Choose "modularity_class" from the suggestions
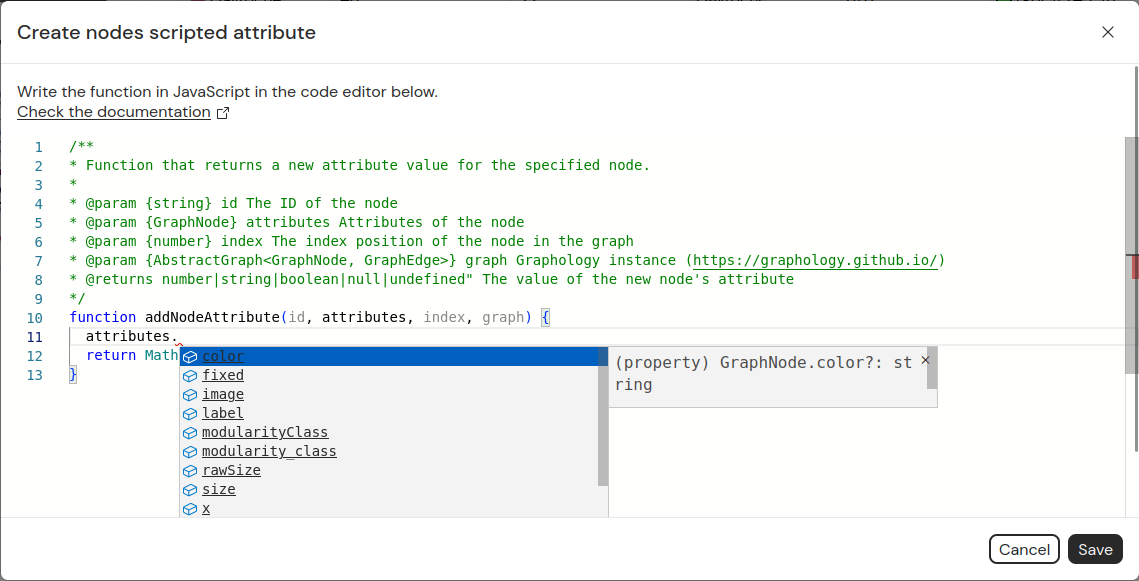This screenshot has height=581, width=1139. (x=269, y=451)
